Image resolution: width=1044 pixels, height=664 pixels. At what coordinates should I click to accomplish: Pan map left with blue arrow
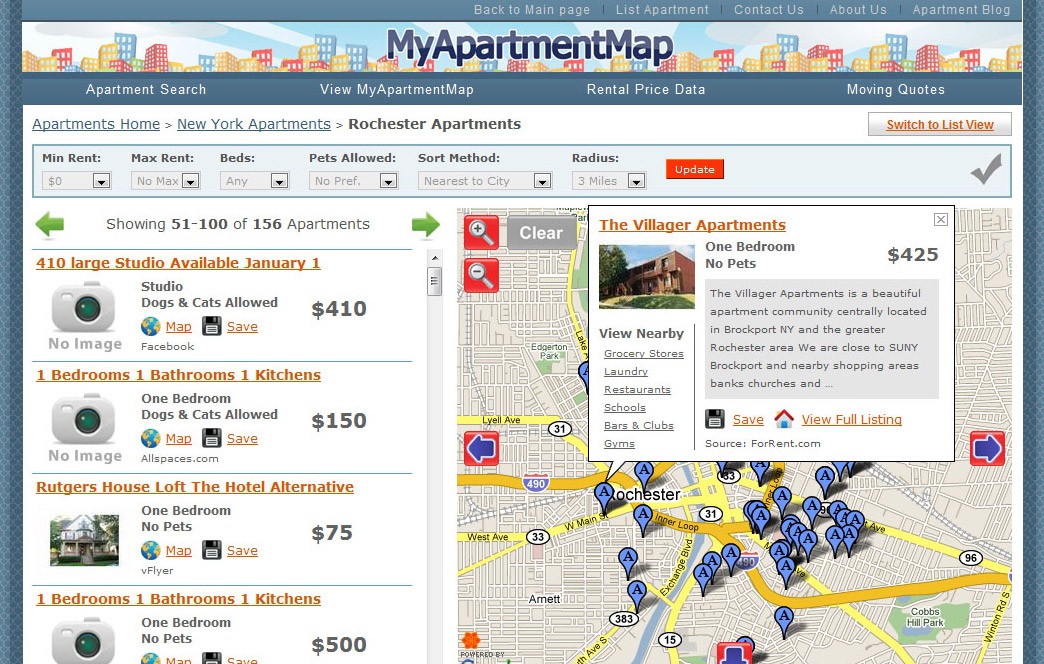pos(481,449)
